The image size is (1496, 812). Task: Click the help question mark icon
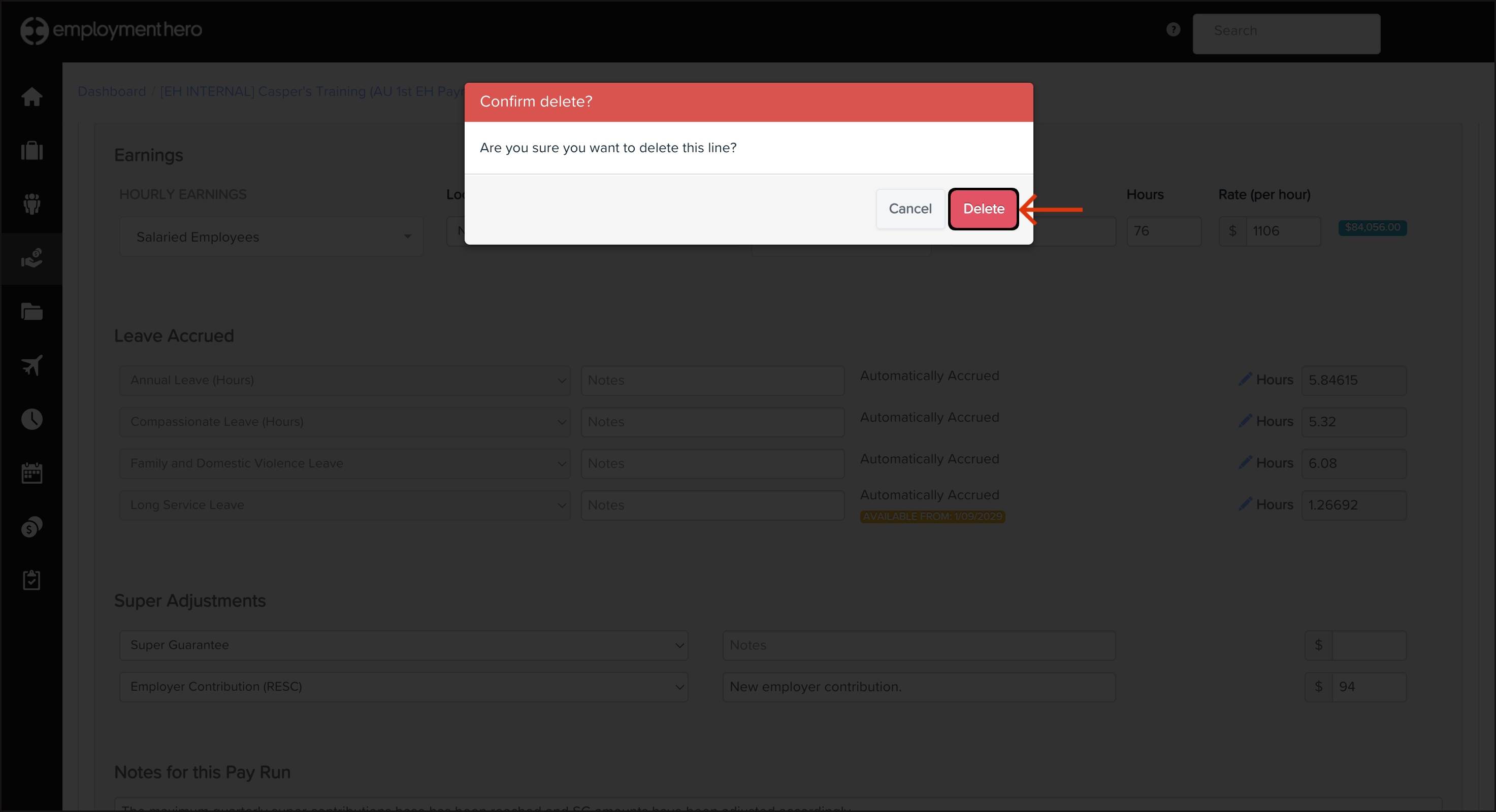[1173, 29]
